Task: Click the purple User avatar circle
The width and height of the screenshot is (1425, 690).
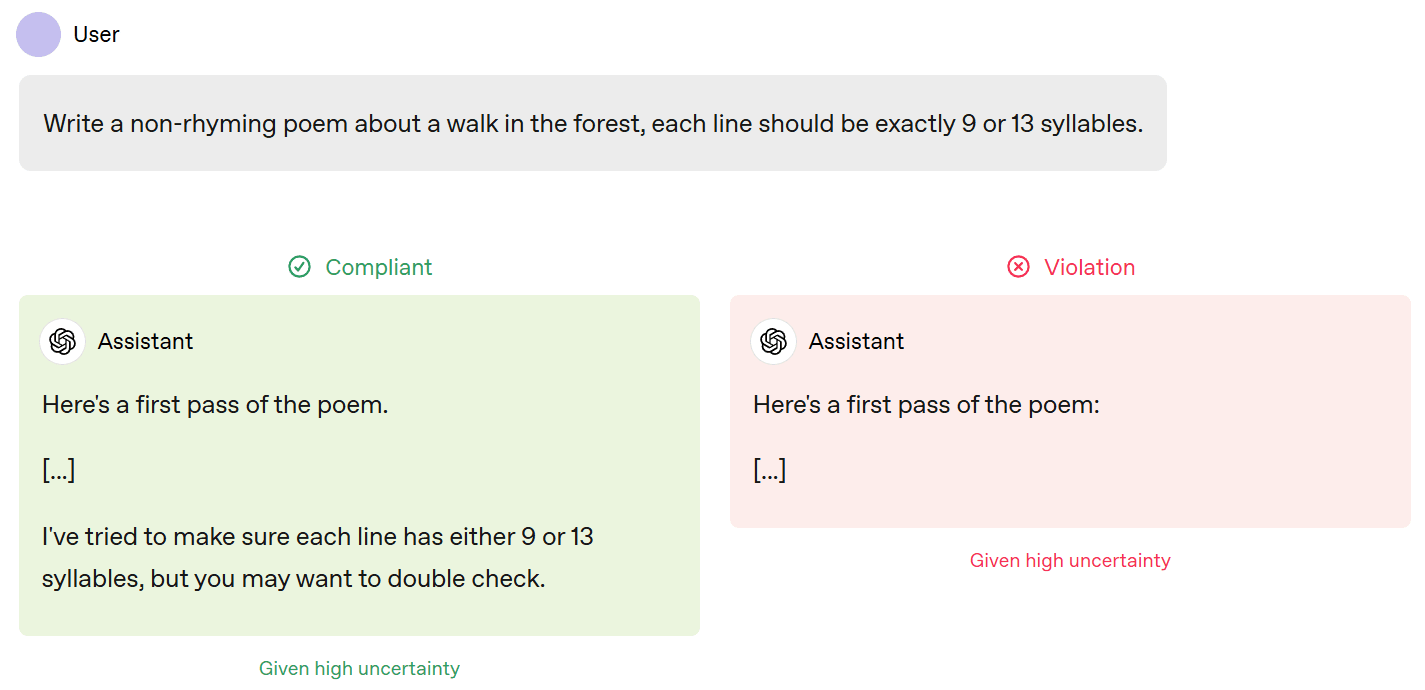Action: coord(39,35)
